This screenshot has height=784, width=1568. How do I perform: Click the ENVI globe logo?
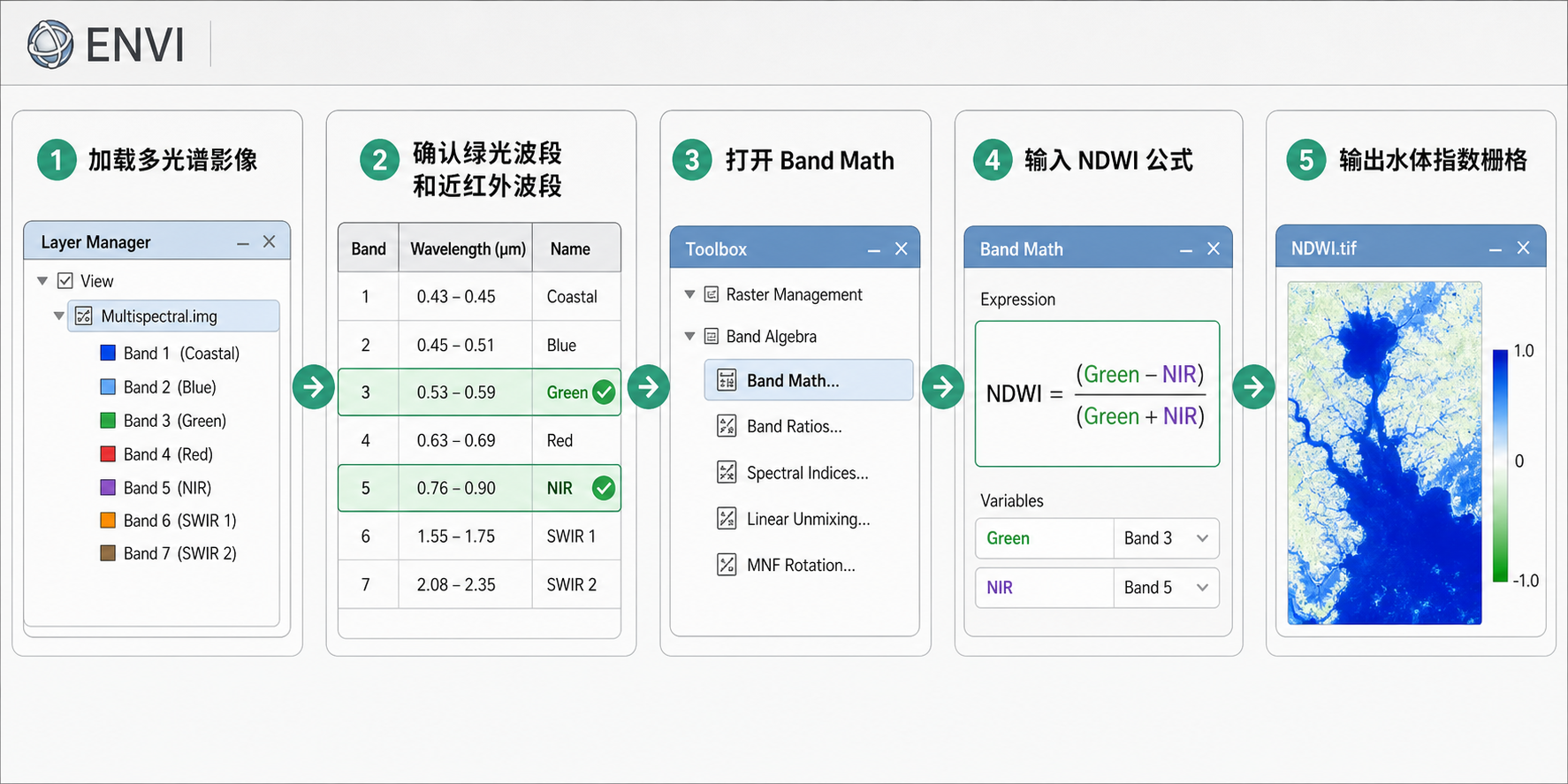click(x=50, y=44)
